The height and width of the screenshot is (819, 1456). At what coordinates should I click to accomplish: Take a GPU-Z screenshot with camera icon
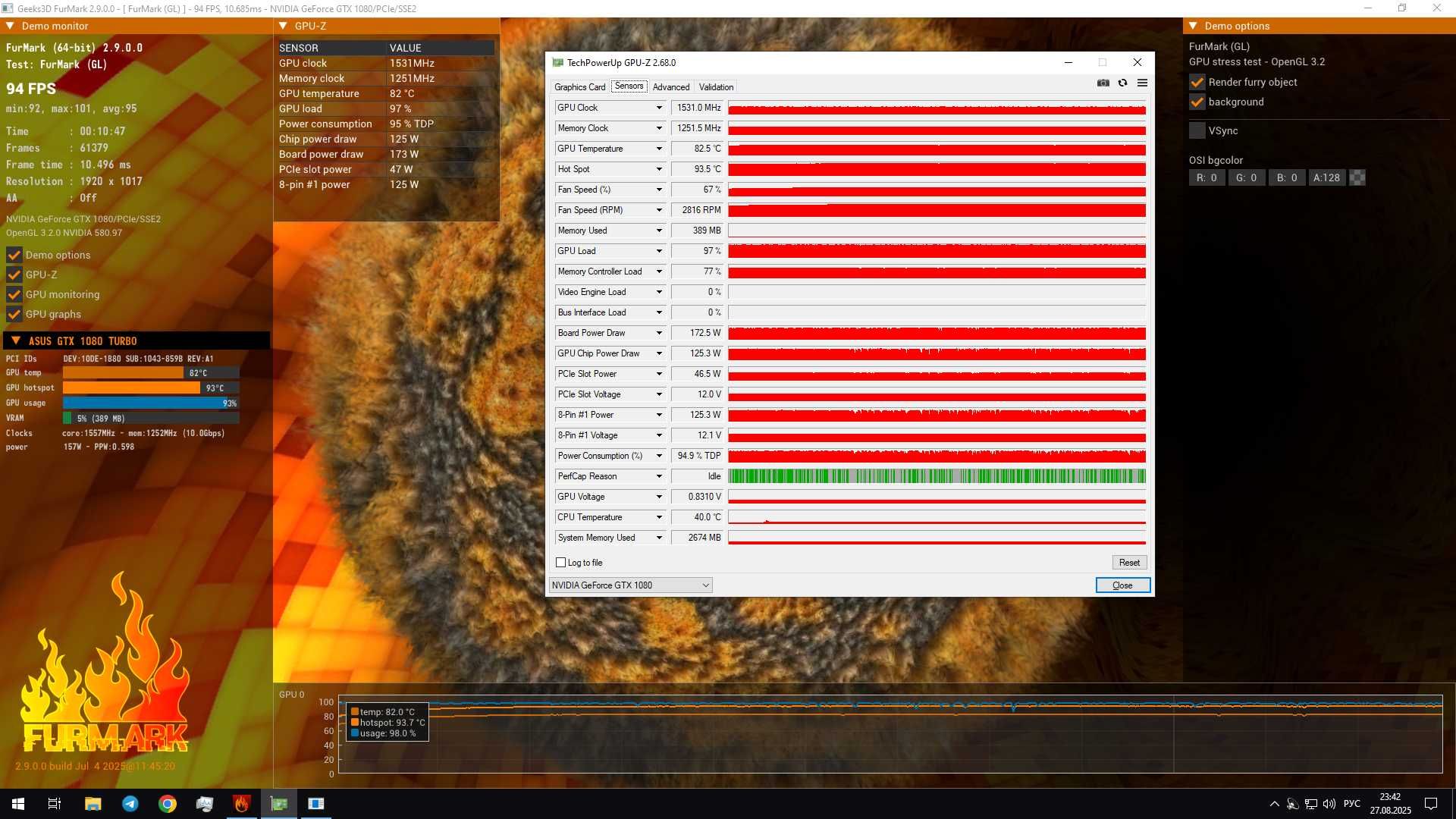click(1103, 83)
